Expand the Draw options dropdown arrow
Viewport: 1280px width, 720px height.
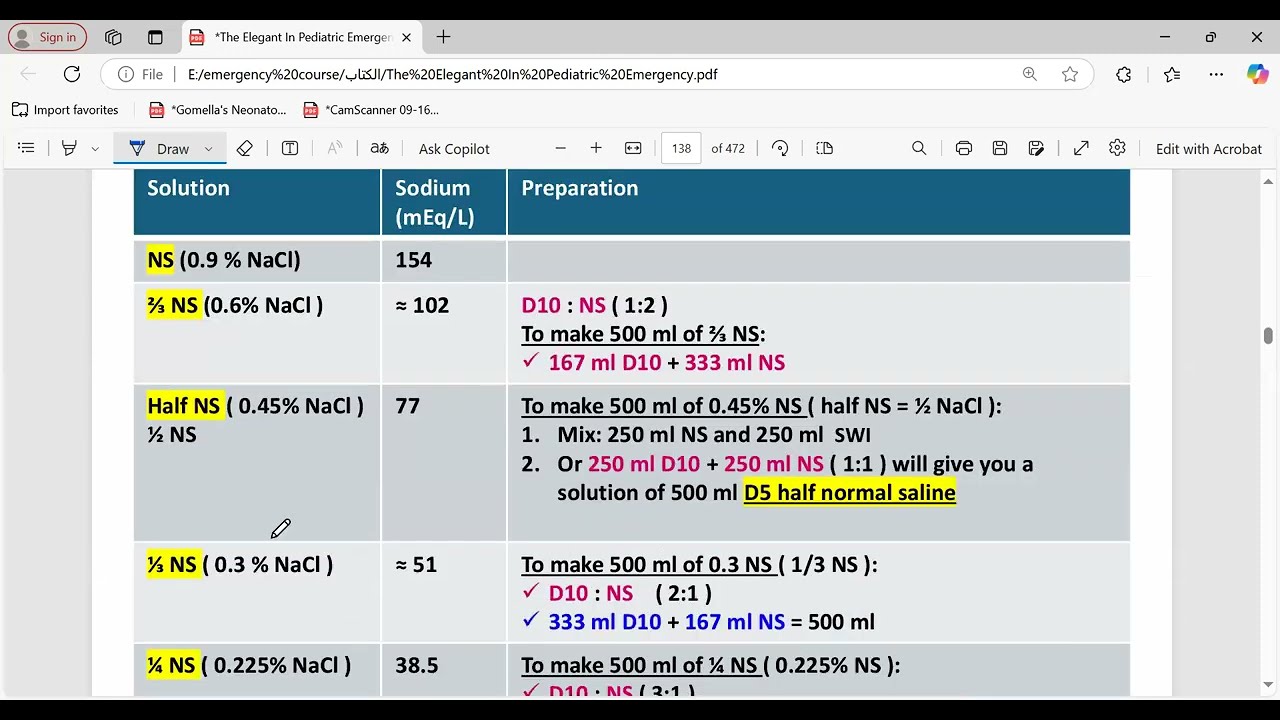[x=208, y=148]
